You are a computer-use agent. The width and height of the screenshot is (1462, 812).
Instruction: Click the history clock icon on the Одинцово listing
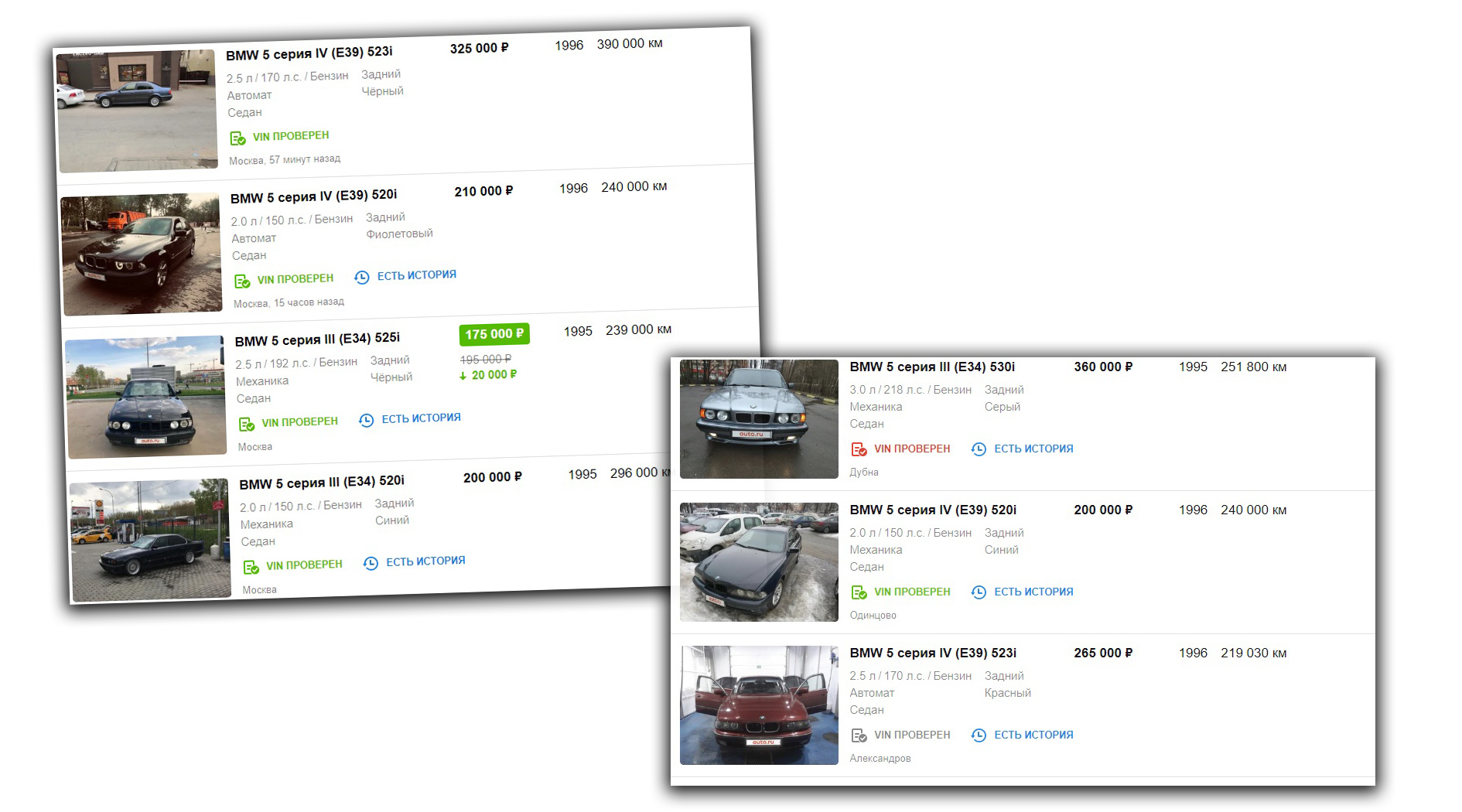click(979, 592)
